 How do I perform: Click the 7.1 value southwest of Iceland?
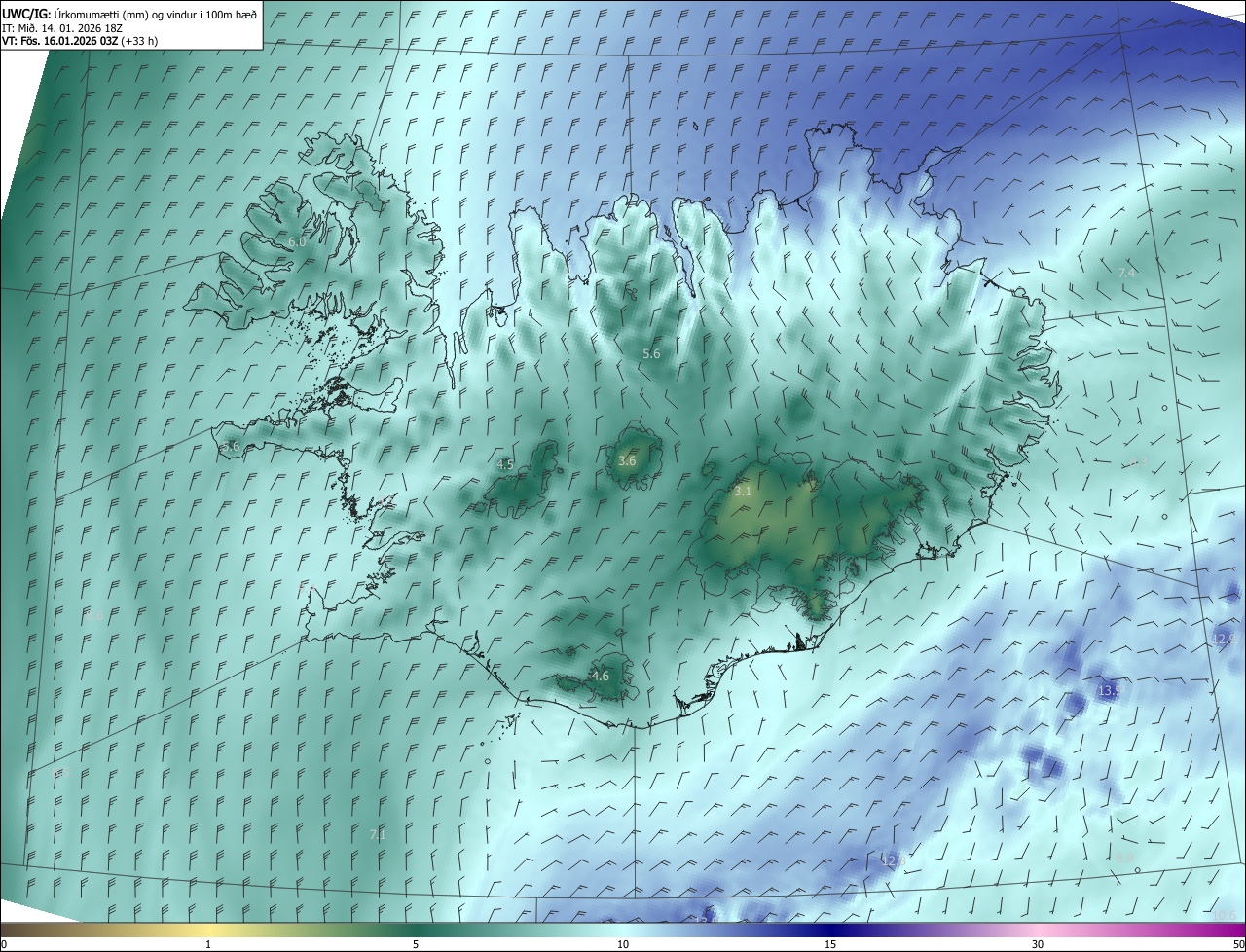[x=378, y=834]
